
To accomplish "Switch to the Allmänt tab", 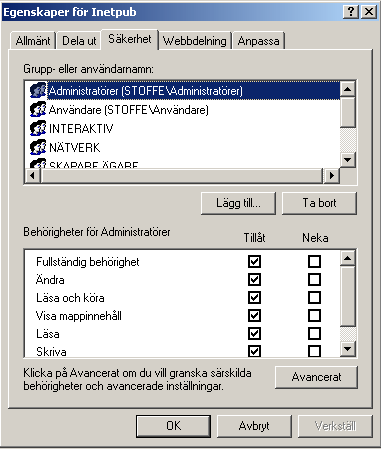I will point(33,41).
